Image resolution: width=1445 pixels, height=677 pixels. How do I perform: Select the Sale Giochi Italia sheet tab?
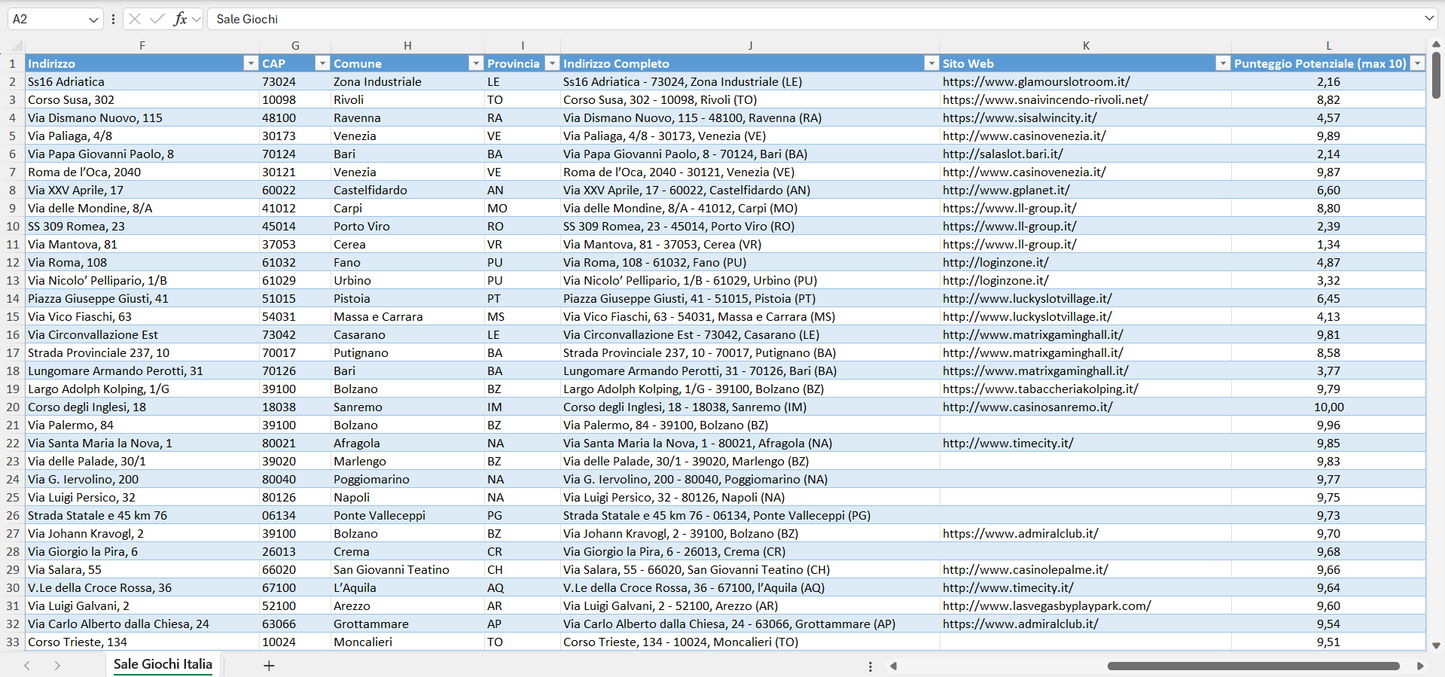[x=162, y=664]
